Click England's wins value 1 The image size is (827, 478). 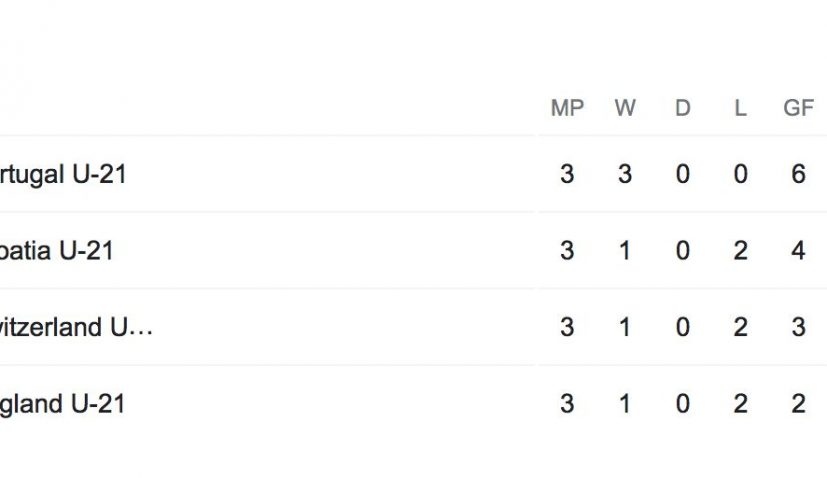click(x=625, y=404)
